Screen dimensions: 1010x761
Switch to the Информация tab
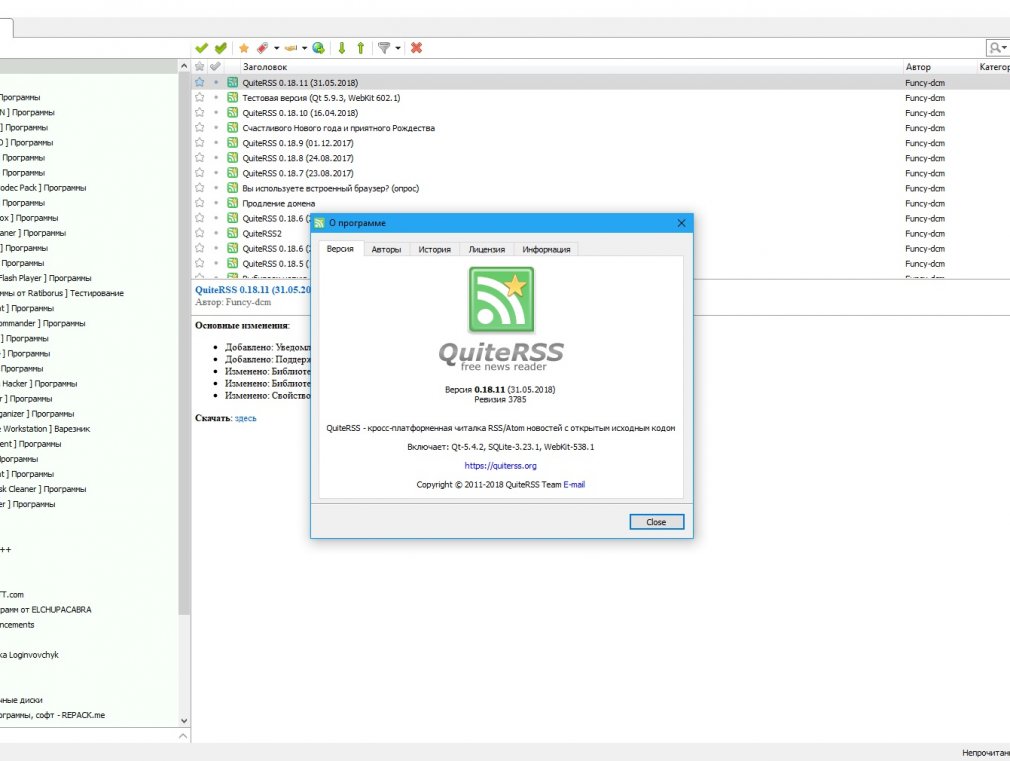[546, 249]
